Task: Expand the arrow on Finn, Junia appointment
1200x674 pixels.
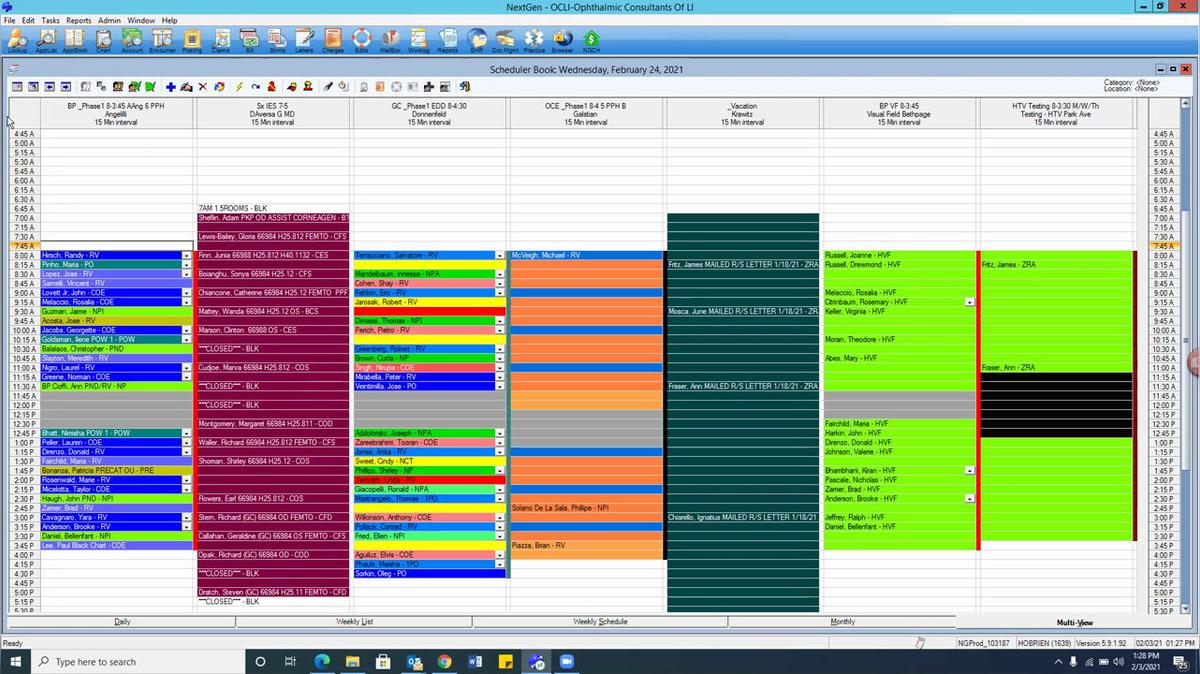Action: (343, 255)
